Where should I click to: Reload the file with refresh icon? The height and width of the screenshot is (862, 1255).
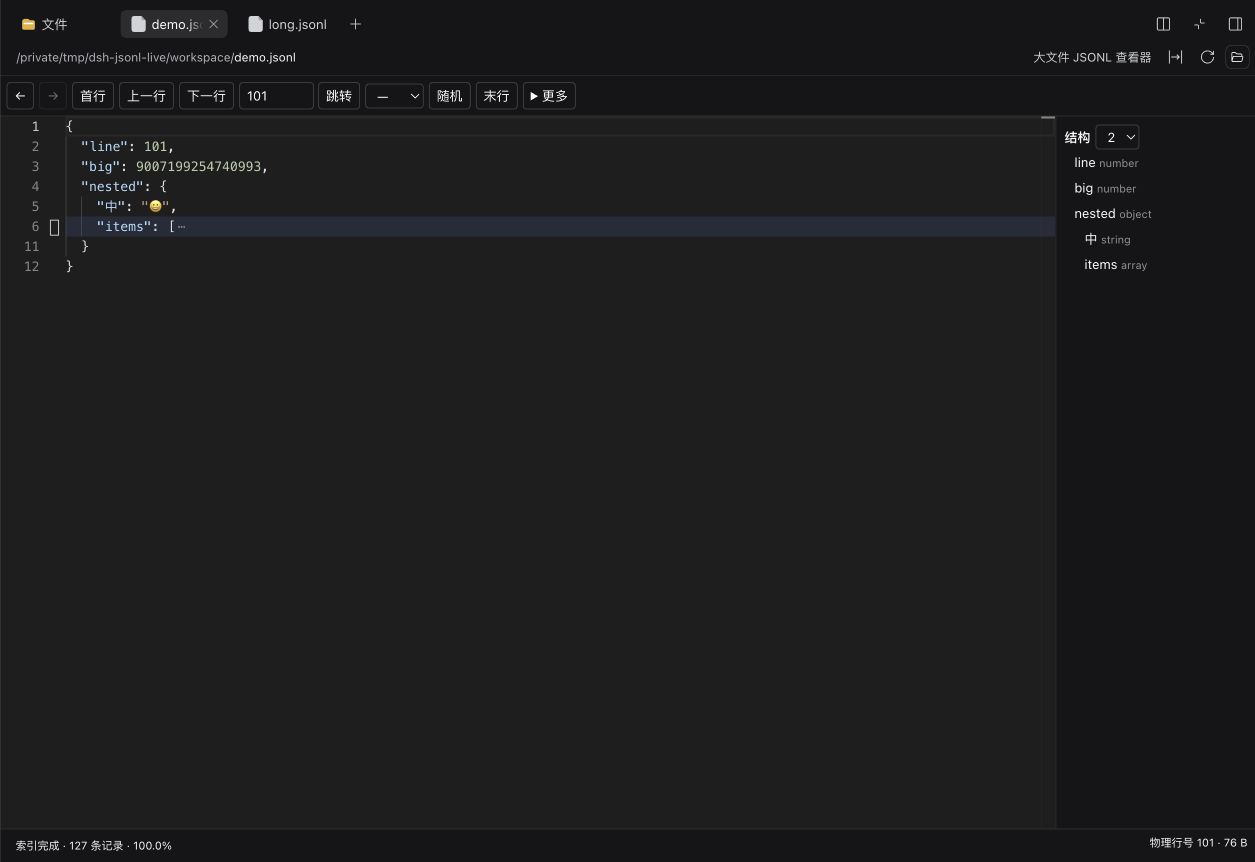tap(1207, 57)
